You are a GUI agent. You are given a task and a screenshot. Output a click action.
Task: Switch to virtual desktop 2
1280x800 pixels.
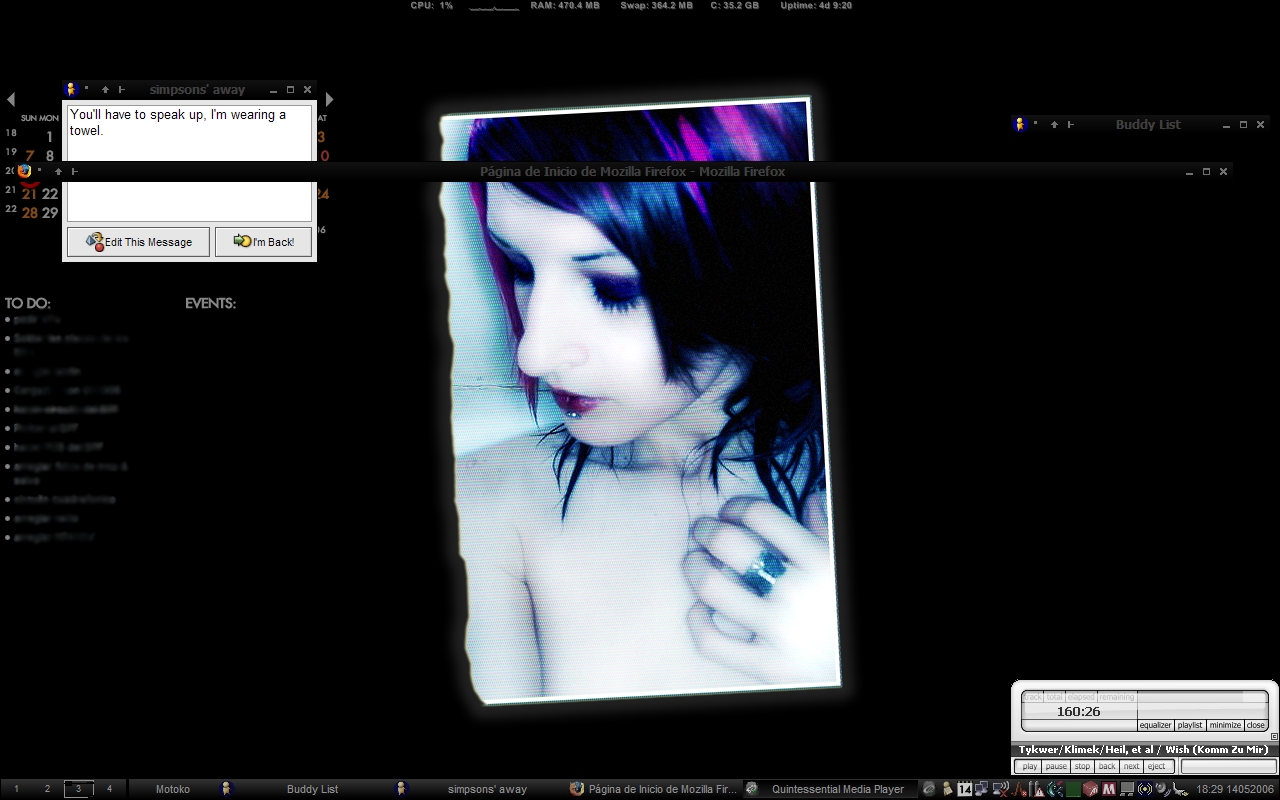coord(47,789)
